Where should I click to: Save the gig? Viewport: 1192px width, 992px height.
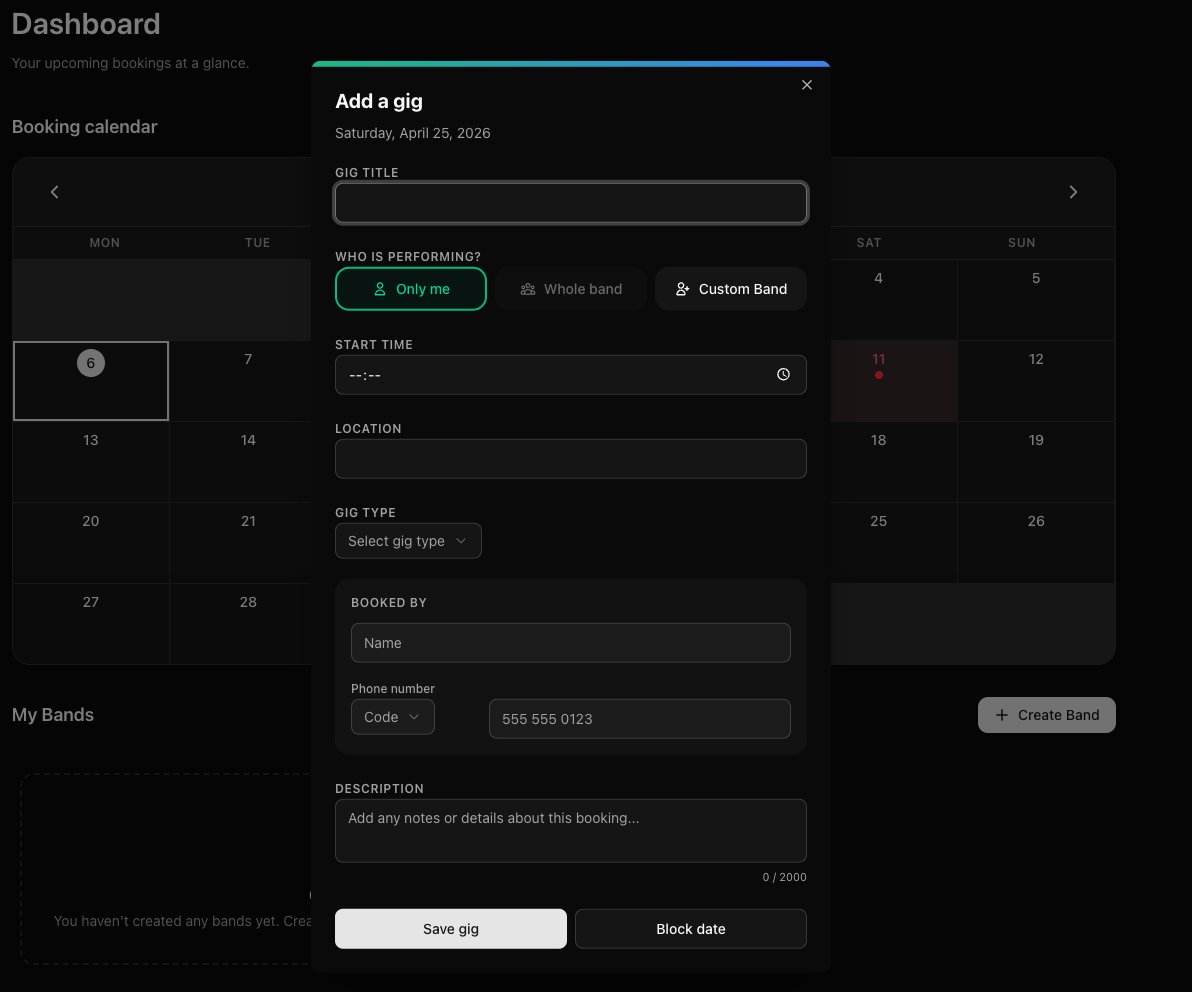(x=451, y=929)
